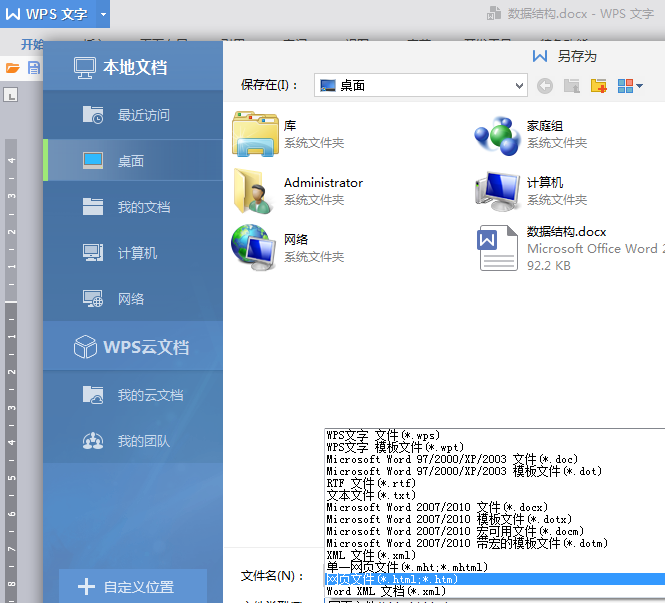Click the 开始 ribbon tab
The image size is (665, 603).
coord(32,44)
